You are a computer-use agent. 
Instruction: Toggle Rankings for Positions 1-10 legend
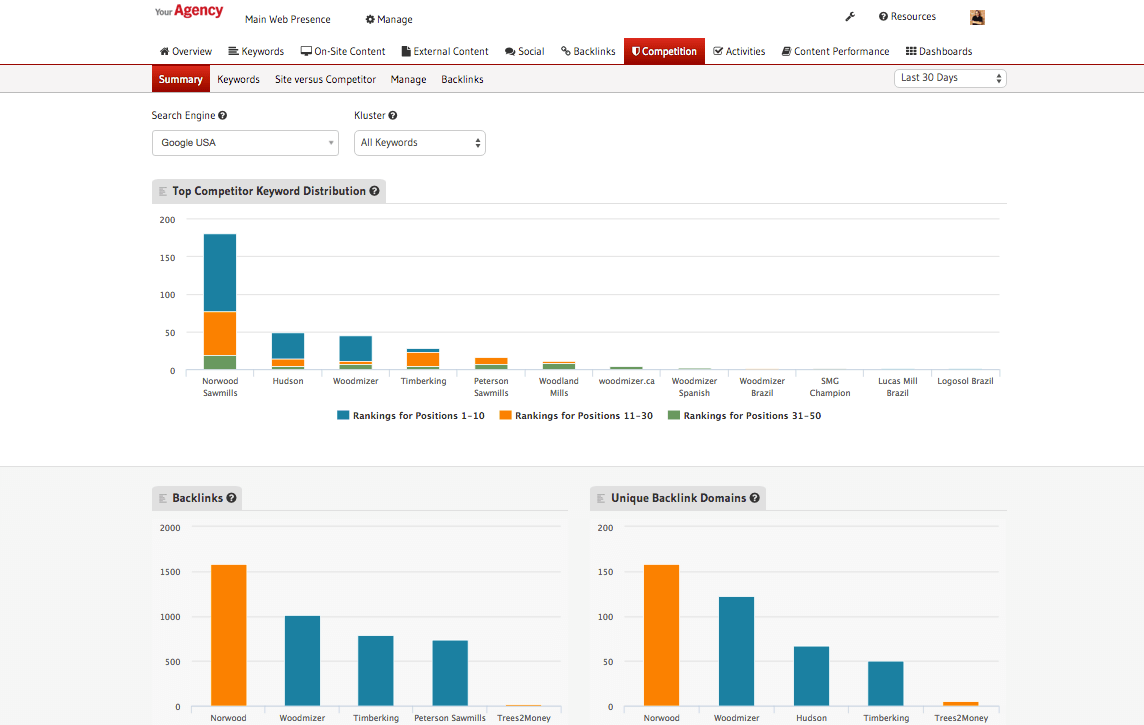(411, 416)
